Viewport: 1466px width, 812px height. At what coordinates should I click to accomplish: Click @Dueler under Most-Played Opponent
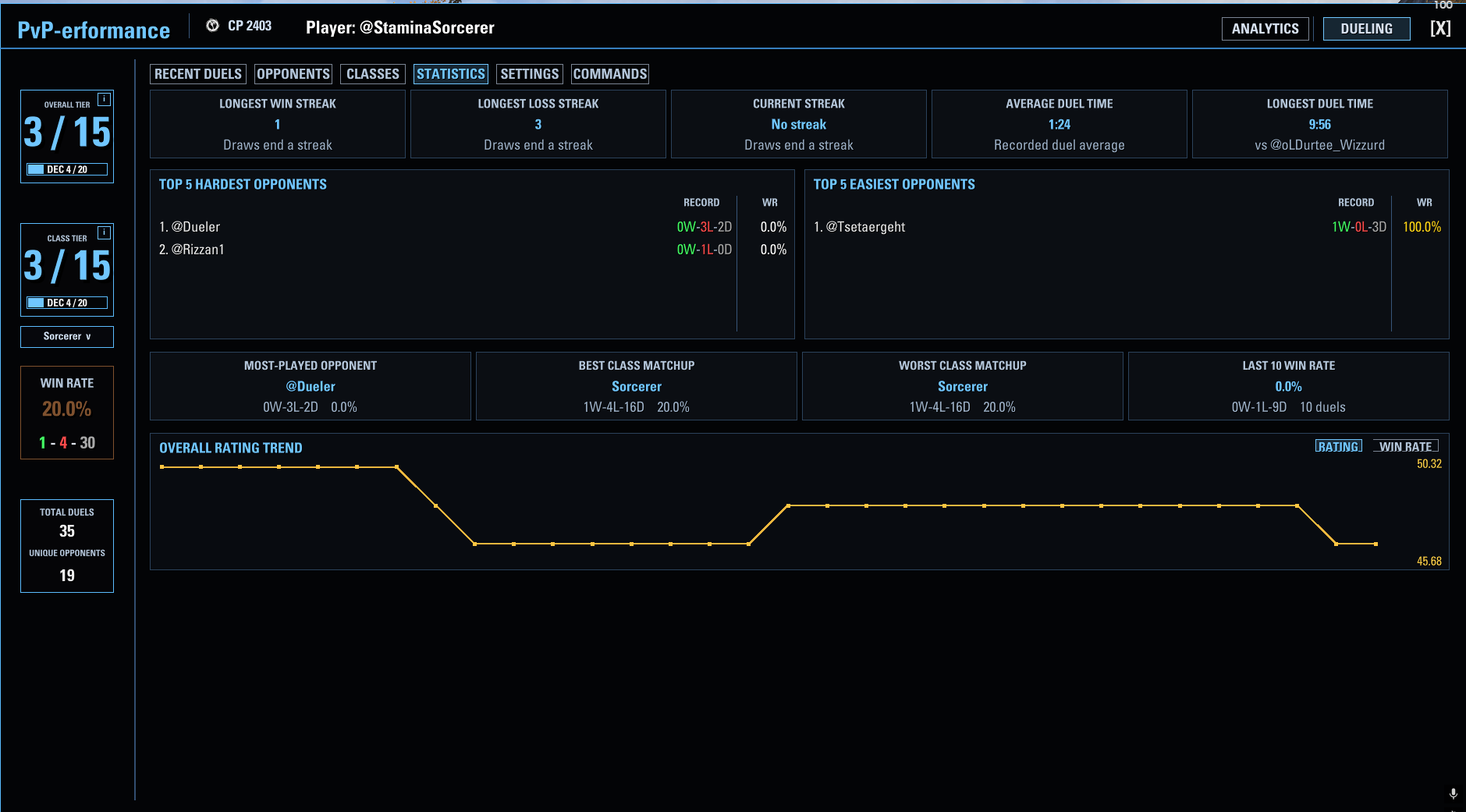tap(311, 386)
